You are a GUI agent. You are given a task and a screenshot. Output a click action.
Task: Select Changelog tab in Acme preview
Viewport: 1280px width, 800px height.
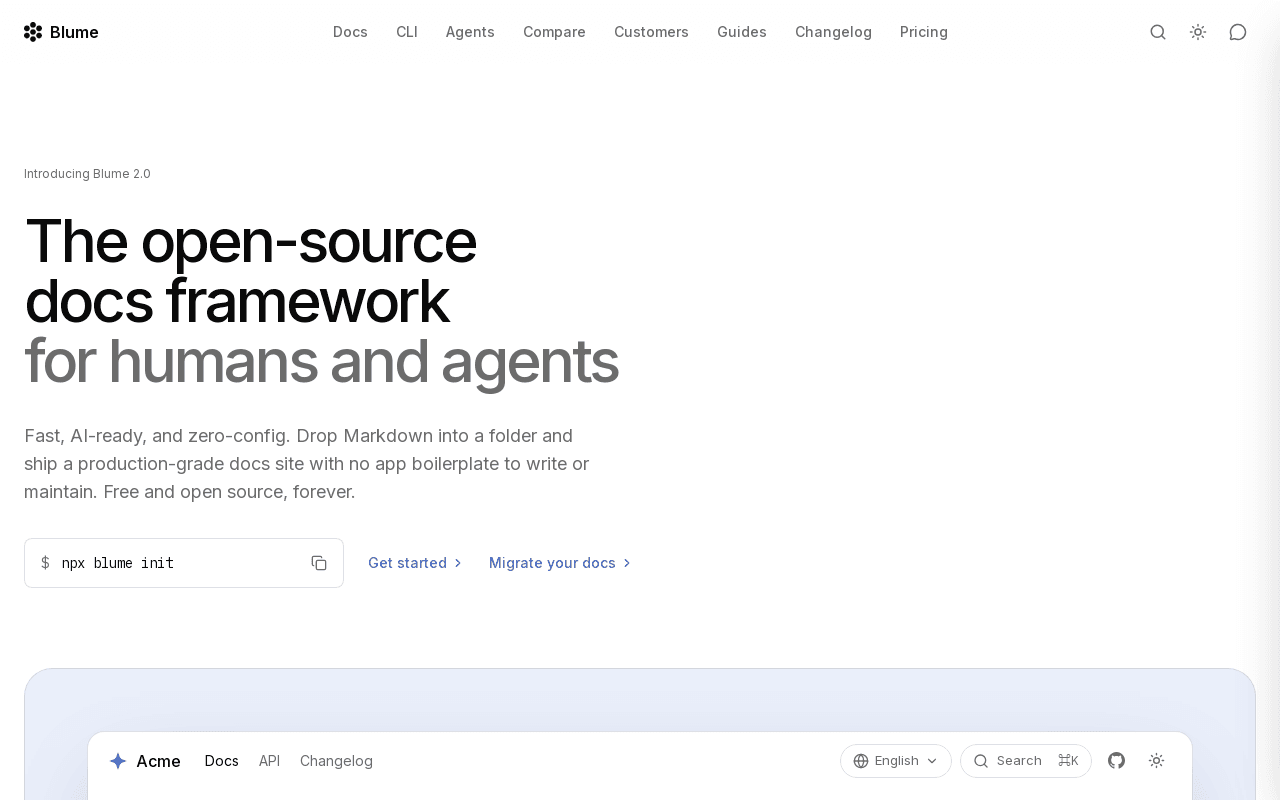(336, 761)
